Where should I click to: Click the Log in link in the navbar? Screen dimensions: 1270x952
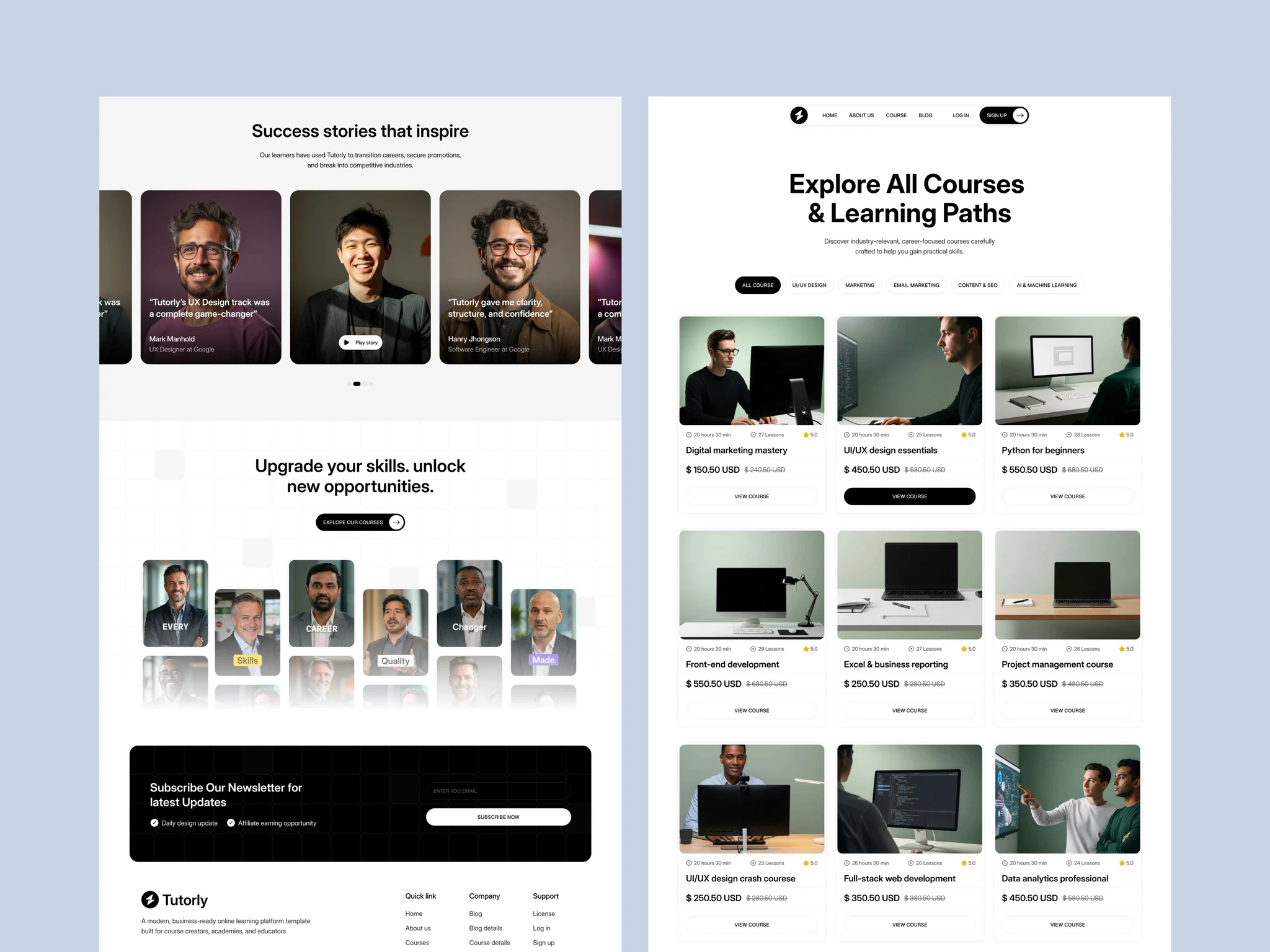(961, 115)
